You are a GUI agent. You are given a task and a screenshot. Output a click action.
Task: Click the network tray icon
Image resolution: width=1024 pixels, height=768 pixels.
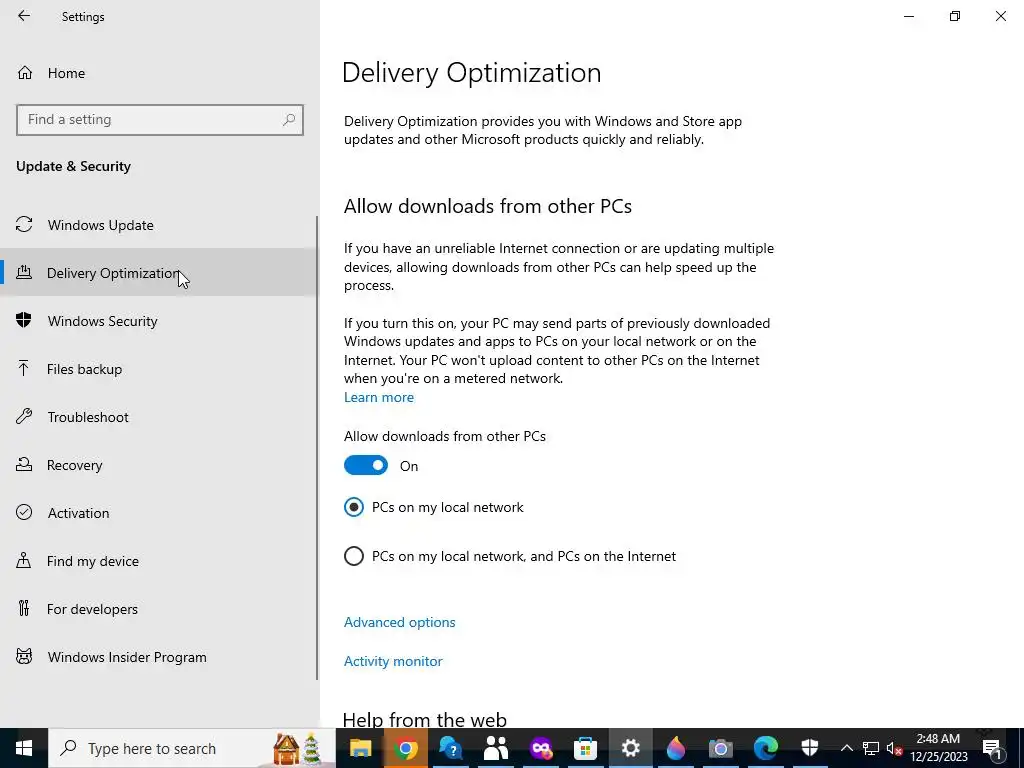tap(871, 748)
